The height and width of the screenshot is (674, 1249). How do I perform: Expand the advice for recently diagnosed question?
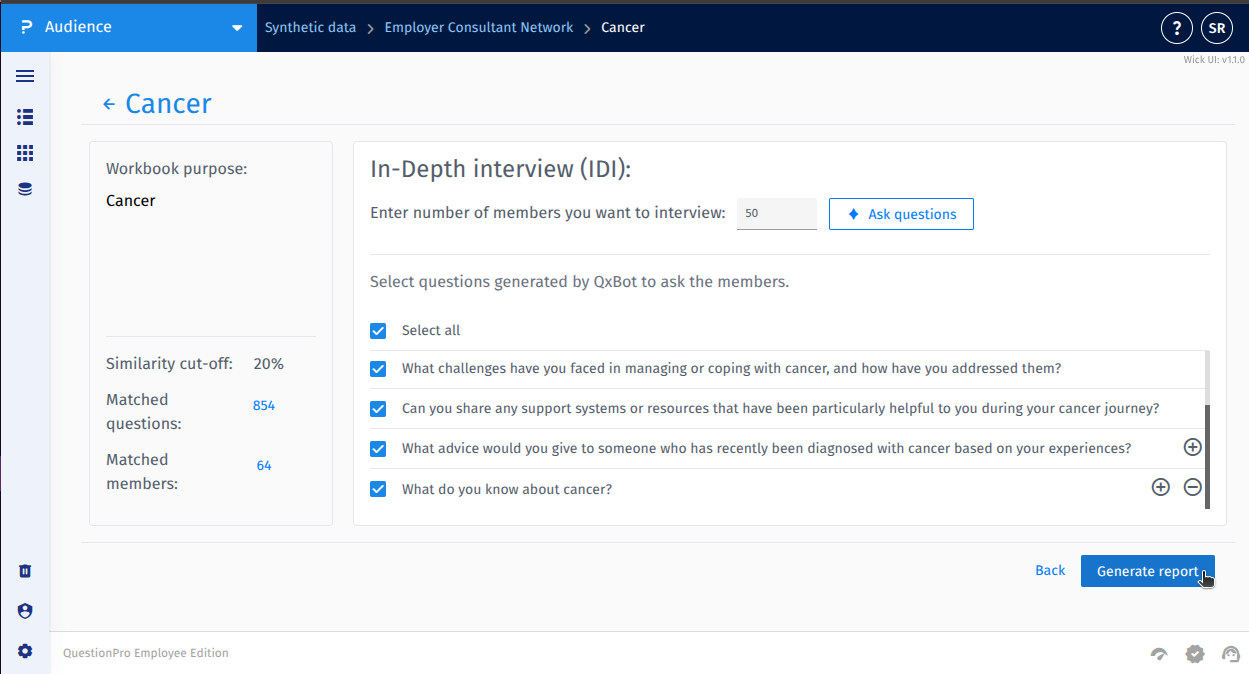point(1192,448)
